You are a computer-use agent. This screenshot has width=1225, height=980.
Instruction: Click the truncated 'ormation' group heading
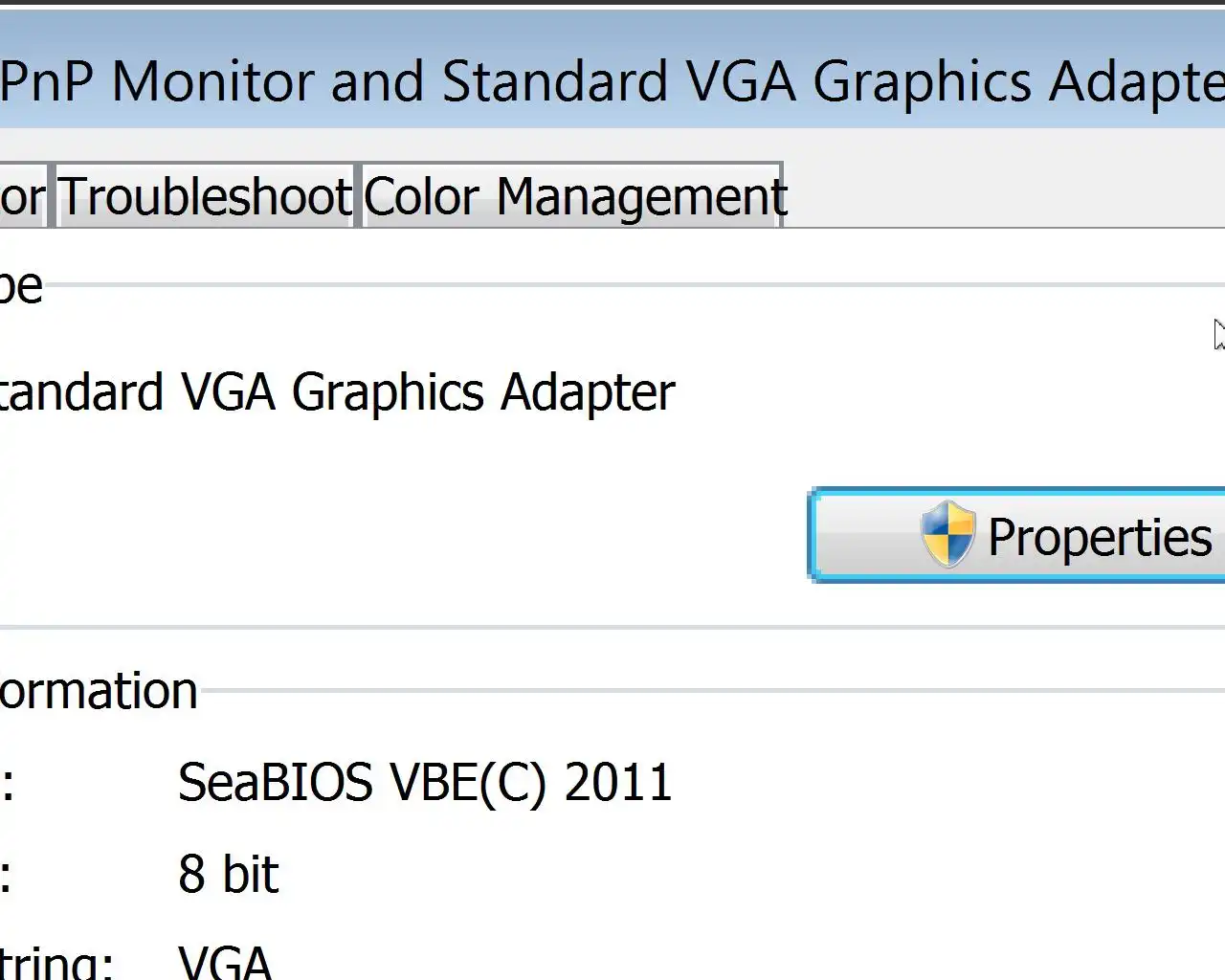(99, 691)
